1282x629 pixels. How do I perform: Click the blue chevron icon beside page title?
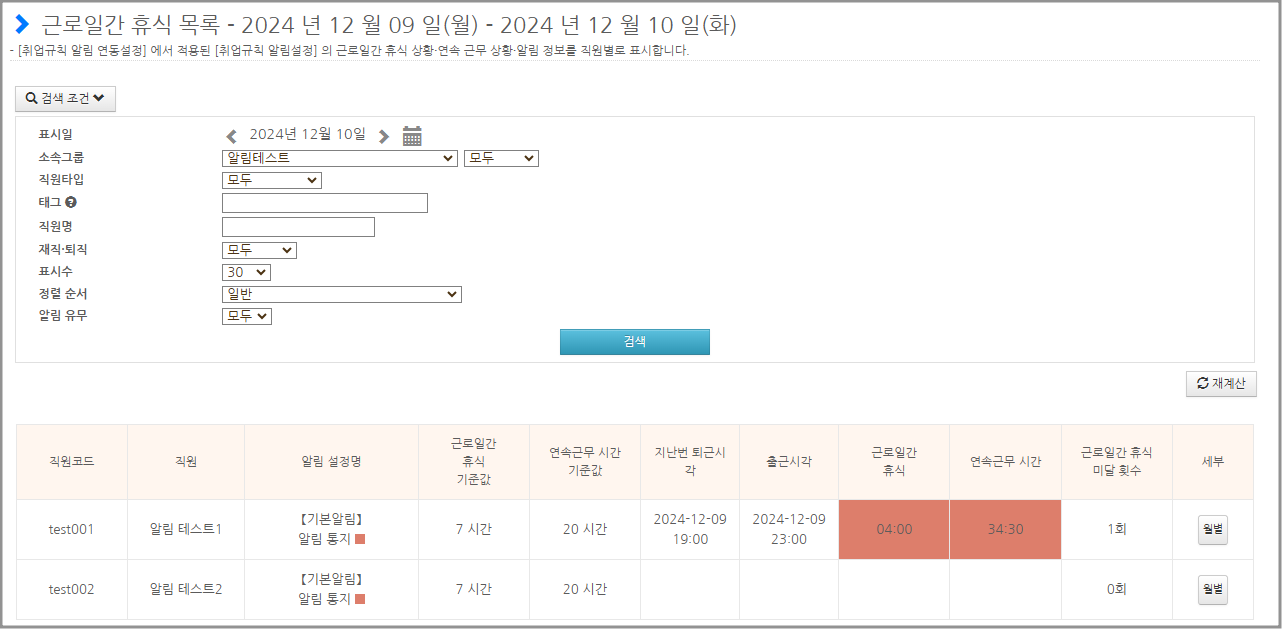tap(22, 25)
